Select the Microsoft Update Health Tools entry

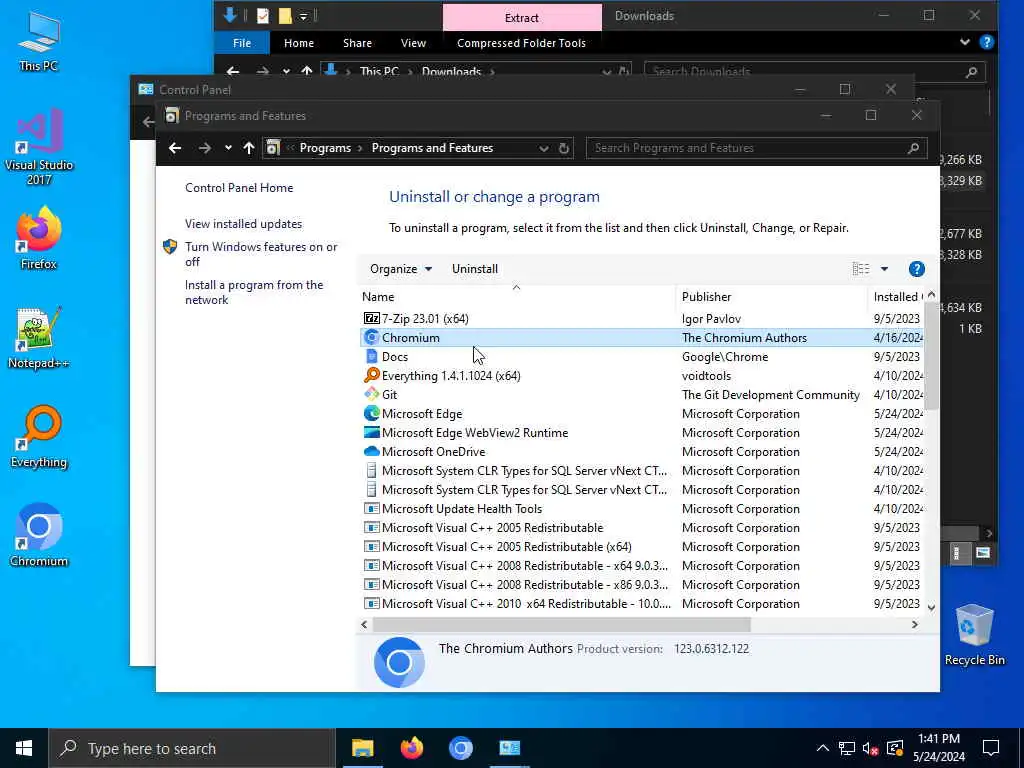642,509
